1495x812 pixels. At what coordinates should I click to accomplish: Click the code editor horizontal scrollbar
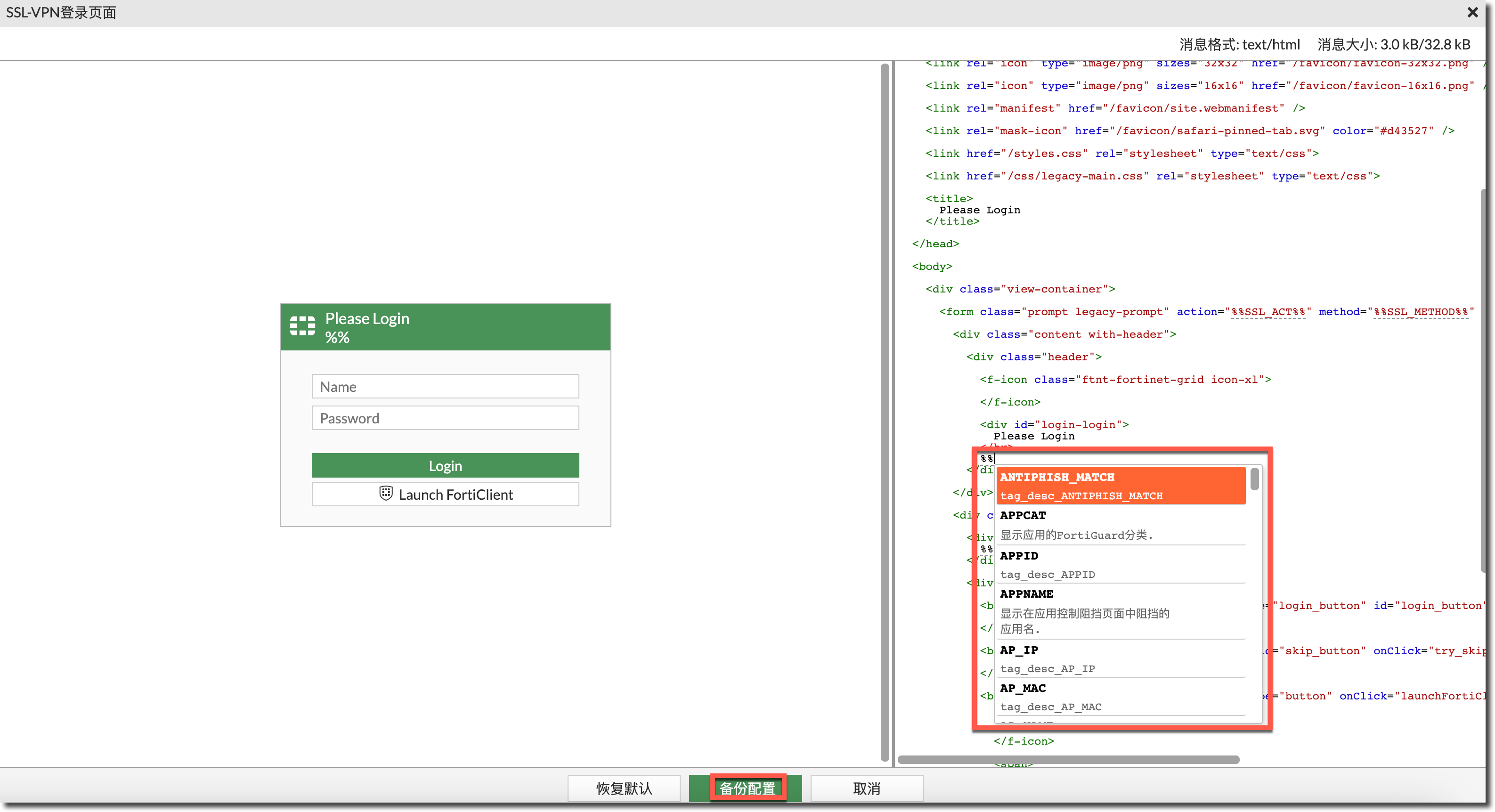tap(1068, 760)
